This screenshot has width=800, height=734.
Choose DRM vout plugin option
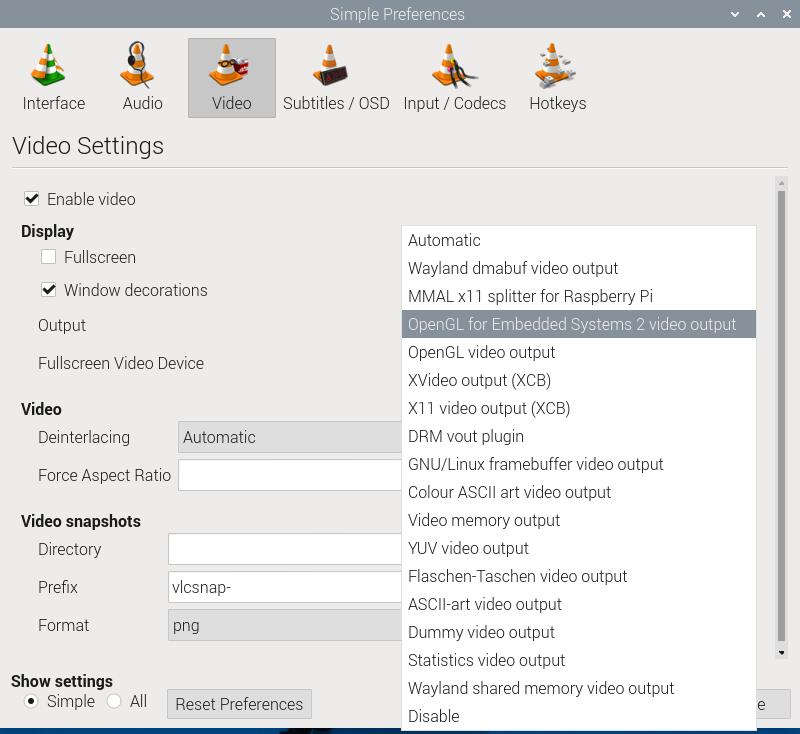tap(579, 437)
